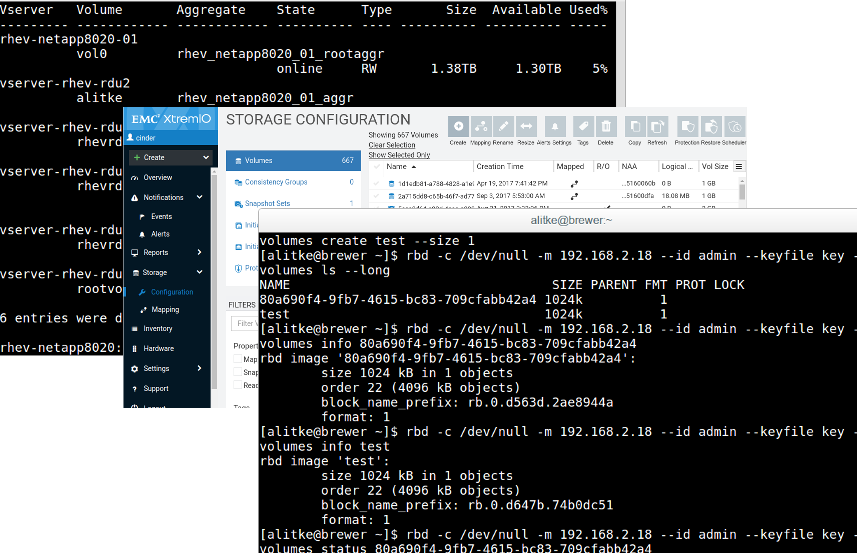857x553 pixels.
Task: Collapse the Notifications chevron
Action: pos(199,197)
